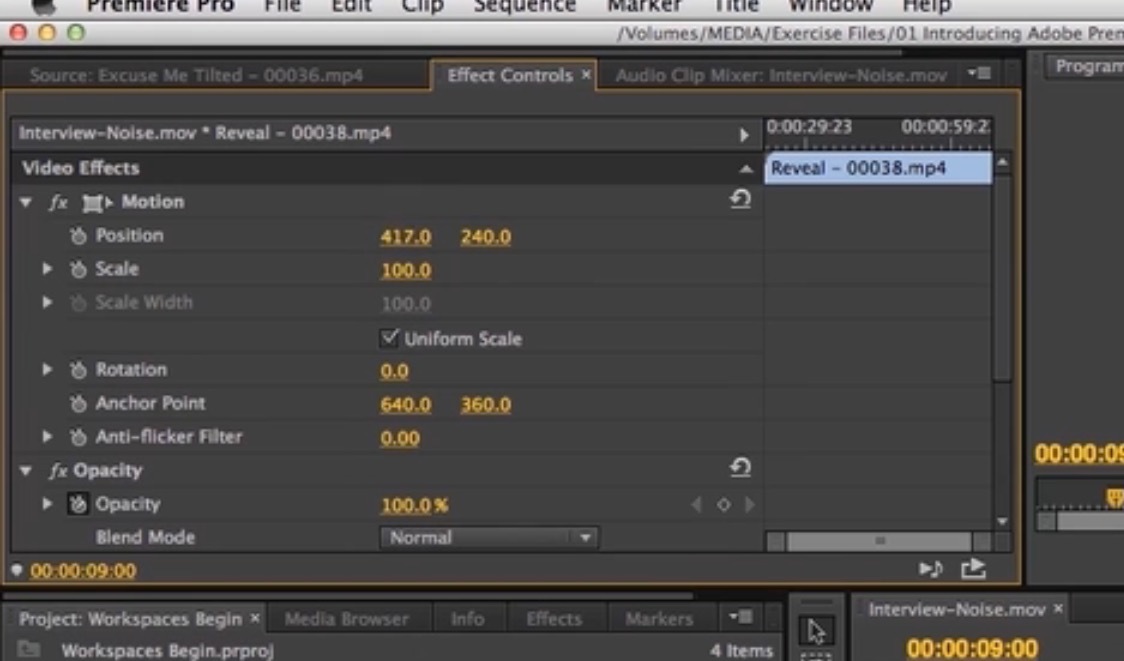
Task: Click the show/hide timeline view arrow
Action: 743,135
